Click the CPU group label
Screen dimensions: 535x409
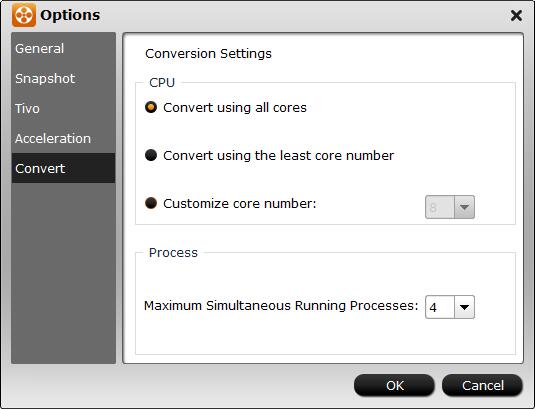pyautogui.click(x=162, y=83)
